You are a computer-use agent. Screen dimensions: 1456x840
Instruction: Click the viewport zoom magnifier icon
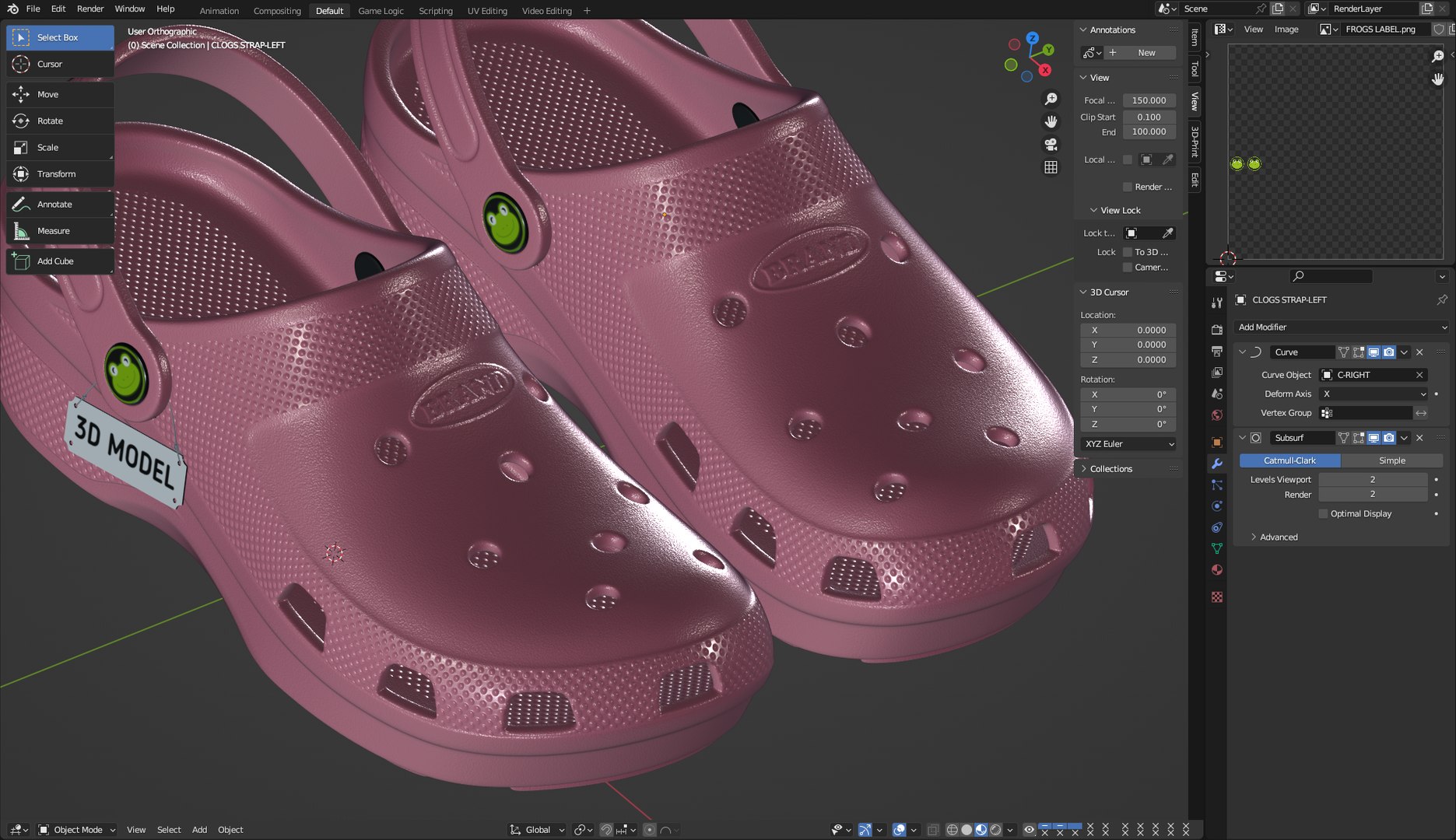click(x=1051, y=99)
